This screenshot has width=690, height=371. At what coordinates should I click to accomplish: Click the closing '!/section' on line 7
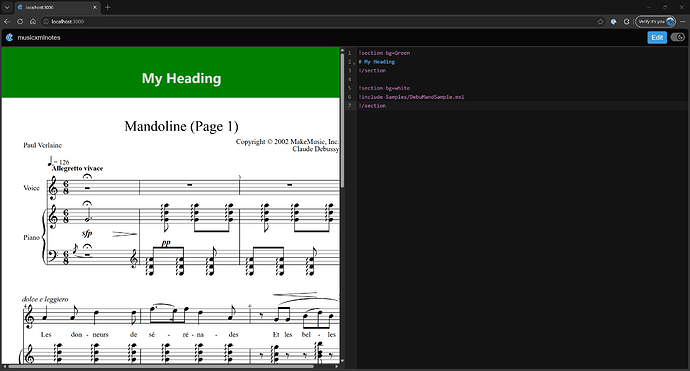[x=372, y=106]
